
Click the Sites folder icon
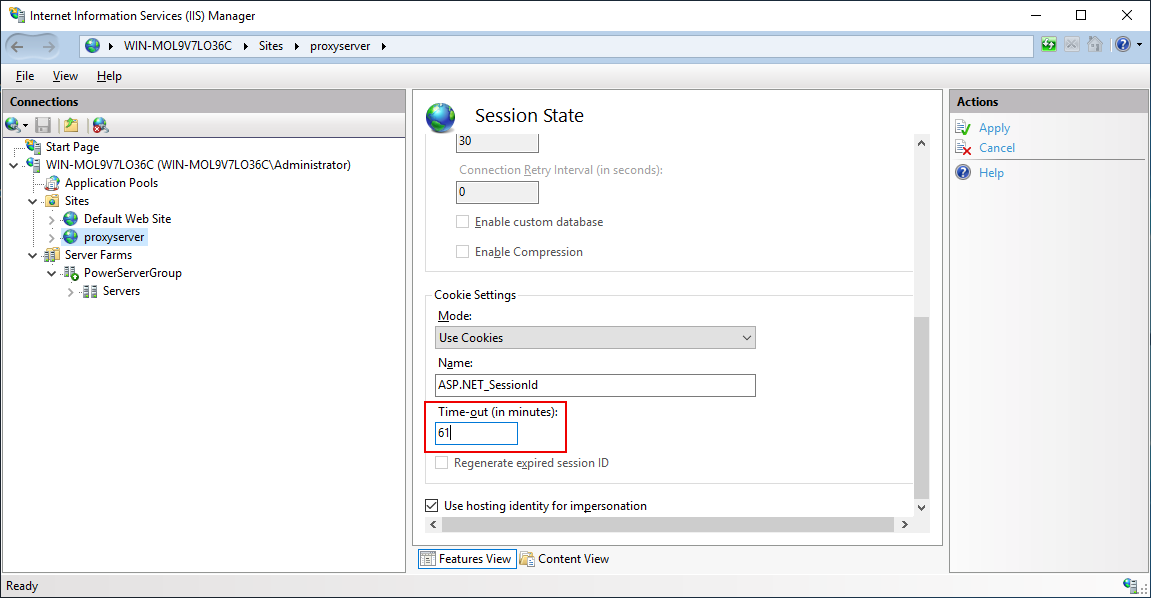tap(53, 201)
